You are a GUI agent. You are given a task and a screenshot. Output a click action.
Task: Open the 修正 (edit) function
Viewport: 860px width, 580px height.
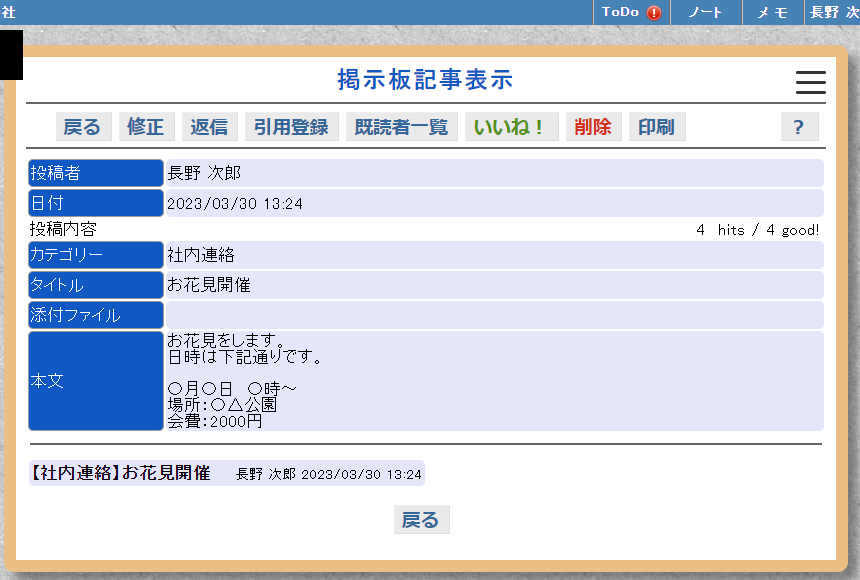click(144, 126)
